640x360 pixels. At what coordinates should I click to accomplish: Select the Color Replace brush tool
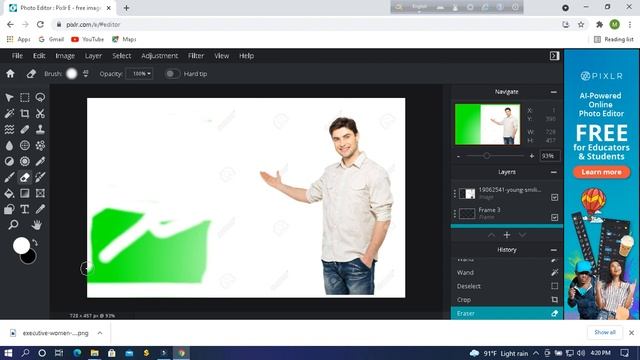[40, 177]
